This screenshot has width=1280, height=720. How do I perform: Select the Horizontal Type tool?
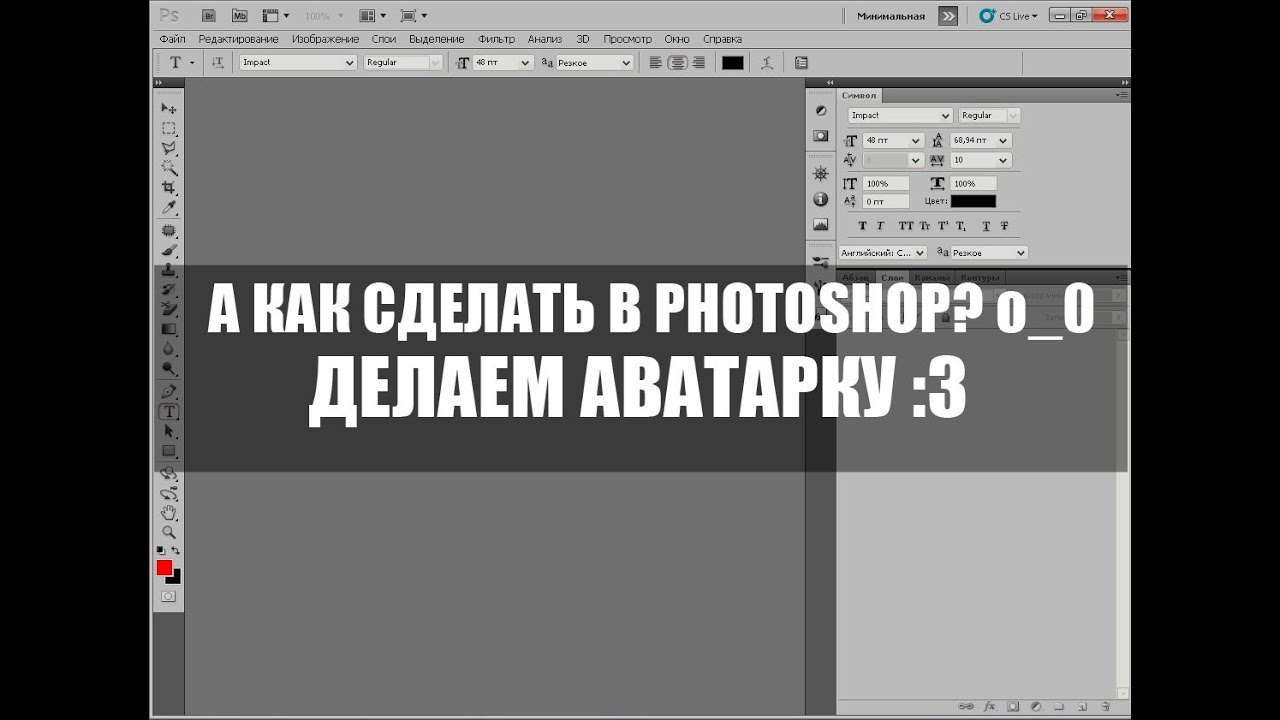coord(169,411)
